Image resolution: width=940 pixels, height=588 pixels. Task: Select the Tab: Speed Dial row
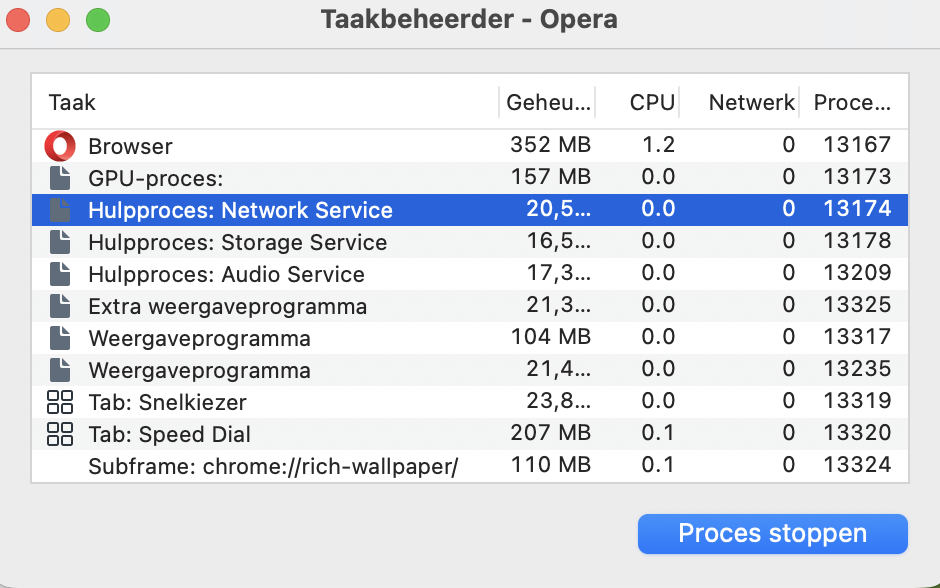[300, 433]
